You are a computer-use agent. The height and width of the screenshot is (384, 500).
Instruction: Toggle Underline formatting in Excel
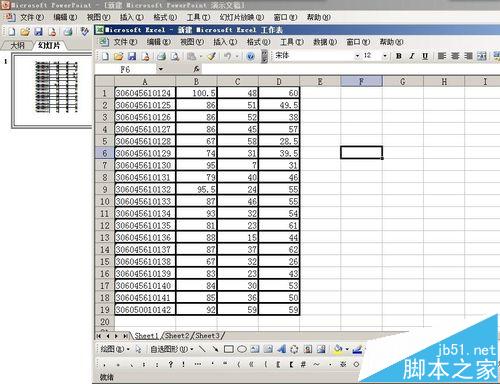point(425,56)
